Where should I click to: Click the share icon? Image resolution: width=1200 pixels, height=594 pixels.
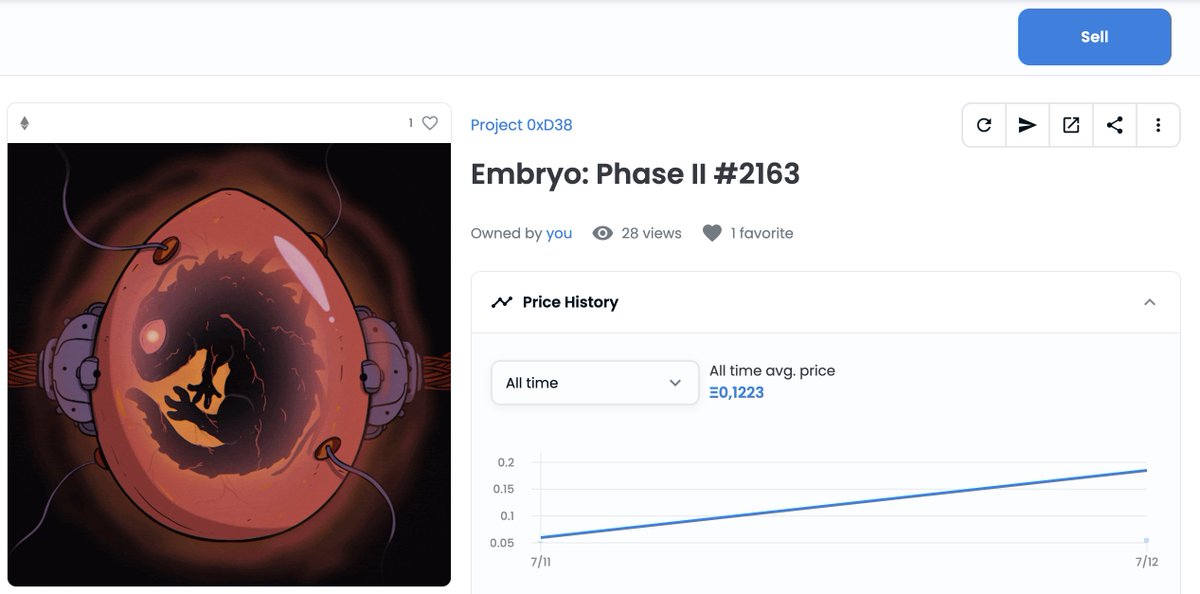[1115, 125]
